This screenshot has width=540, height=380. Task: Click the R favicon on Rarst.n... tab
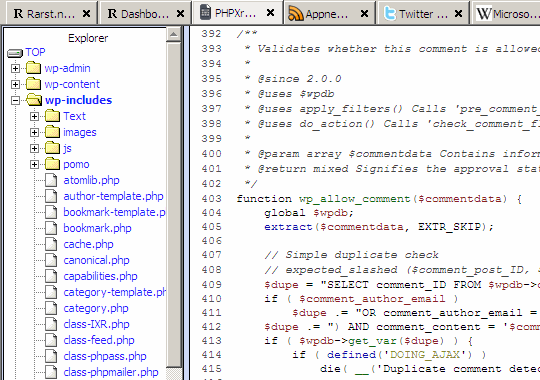click(18, 14)
